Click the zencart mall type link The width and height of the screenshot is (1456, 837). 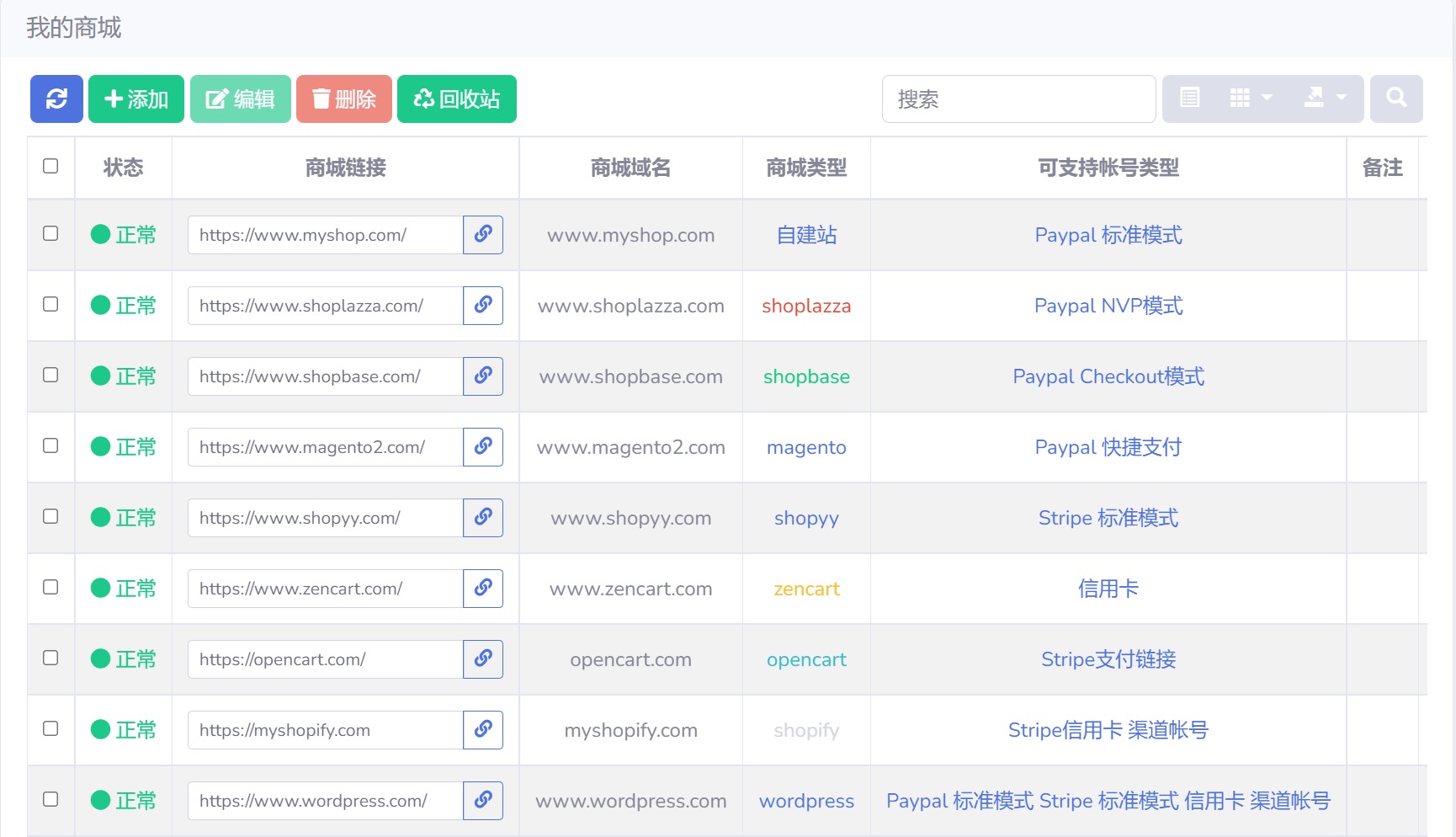pos(806,589)
